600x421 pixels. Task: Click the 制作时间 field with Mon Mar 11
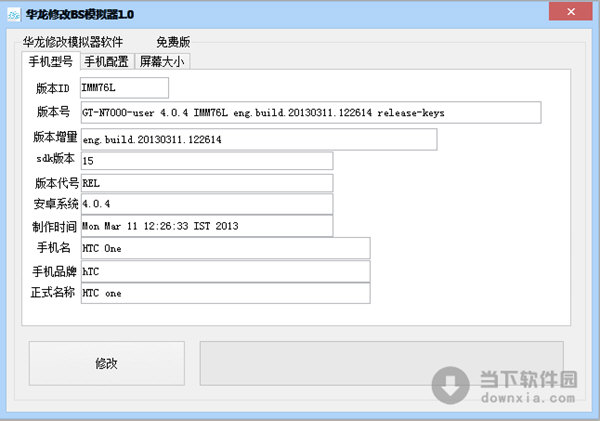[207, 226]
